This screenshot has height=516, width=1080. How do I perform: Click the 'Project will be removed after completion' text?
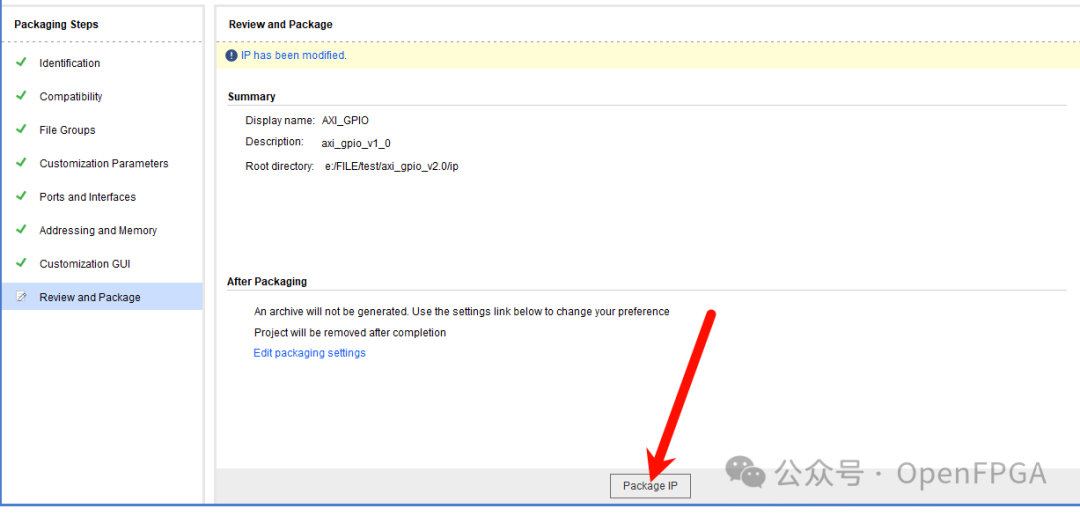pos(350,333)
